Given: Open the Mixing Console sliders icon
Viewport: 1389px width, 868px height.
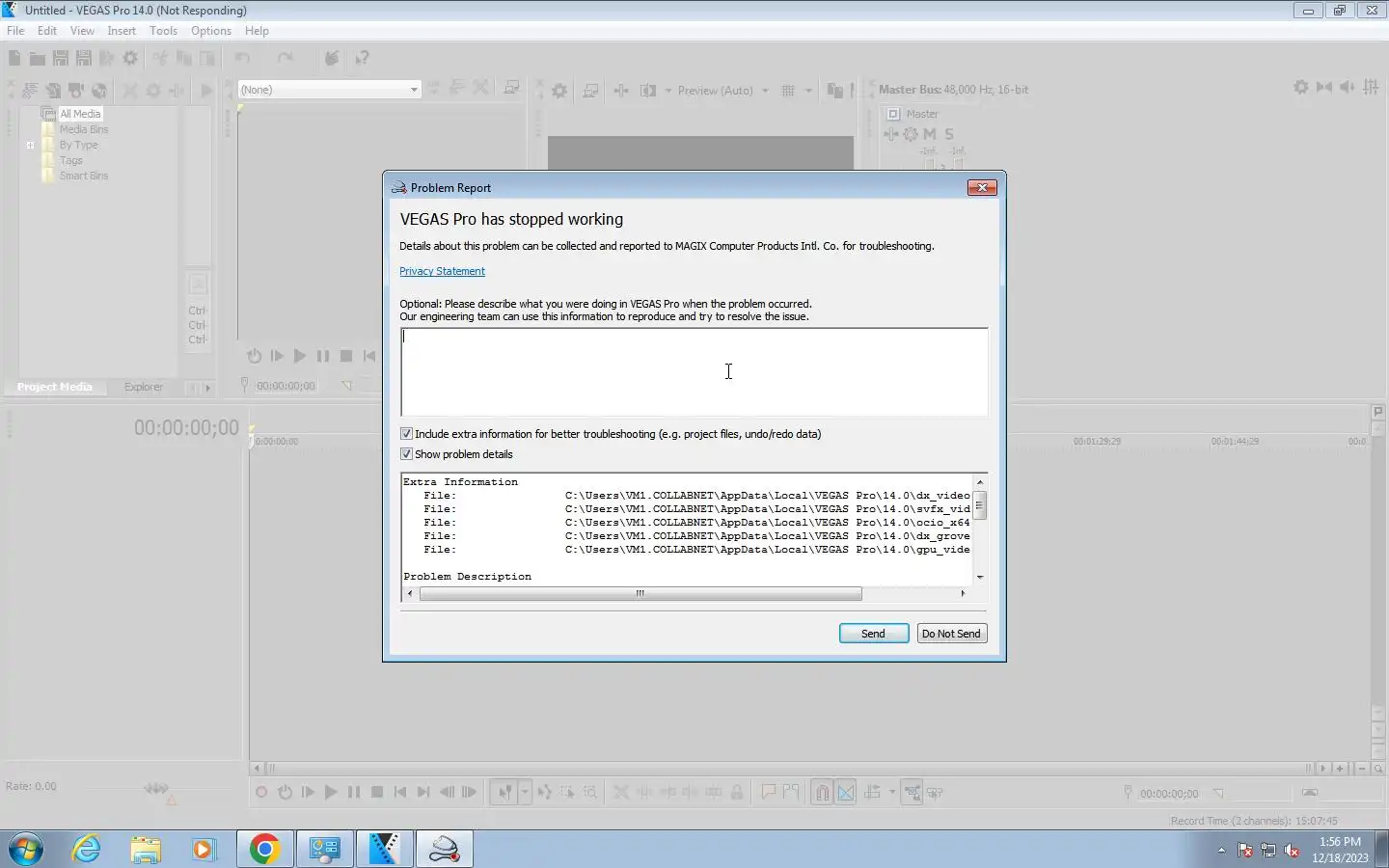Looking at the screenshot, I should (x=1371, y=88).
